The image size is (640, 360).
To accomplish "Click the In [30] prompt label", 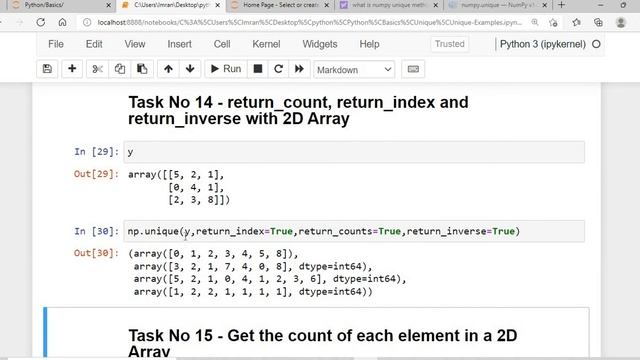I will [x=96, y=231].
